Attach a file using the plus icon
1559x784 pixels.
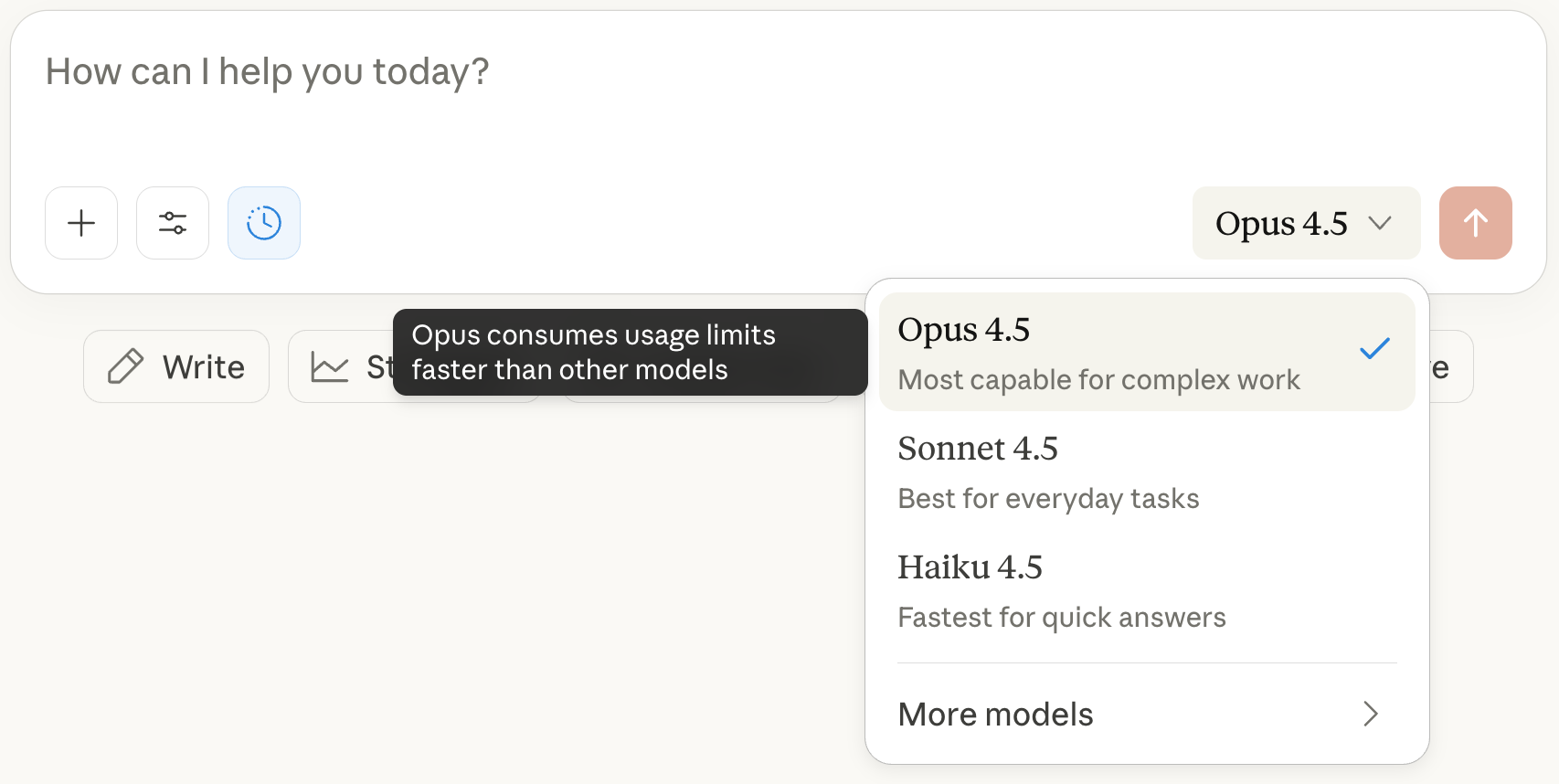(x=81, y=223)
